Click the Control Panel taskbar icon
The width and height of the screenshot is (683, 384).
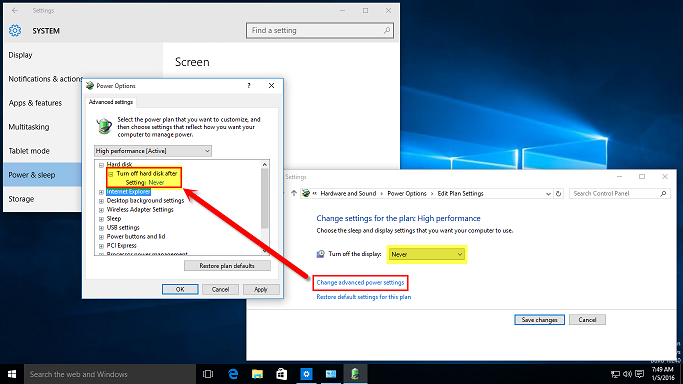point(331,374)
